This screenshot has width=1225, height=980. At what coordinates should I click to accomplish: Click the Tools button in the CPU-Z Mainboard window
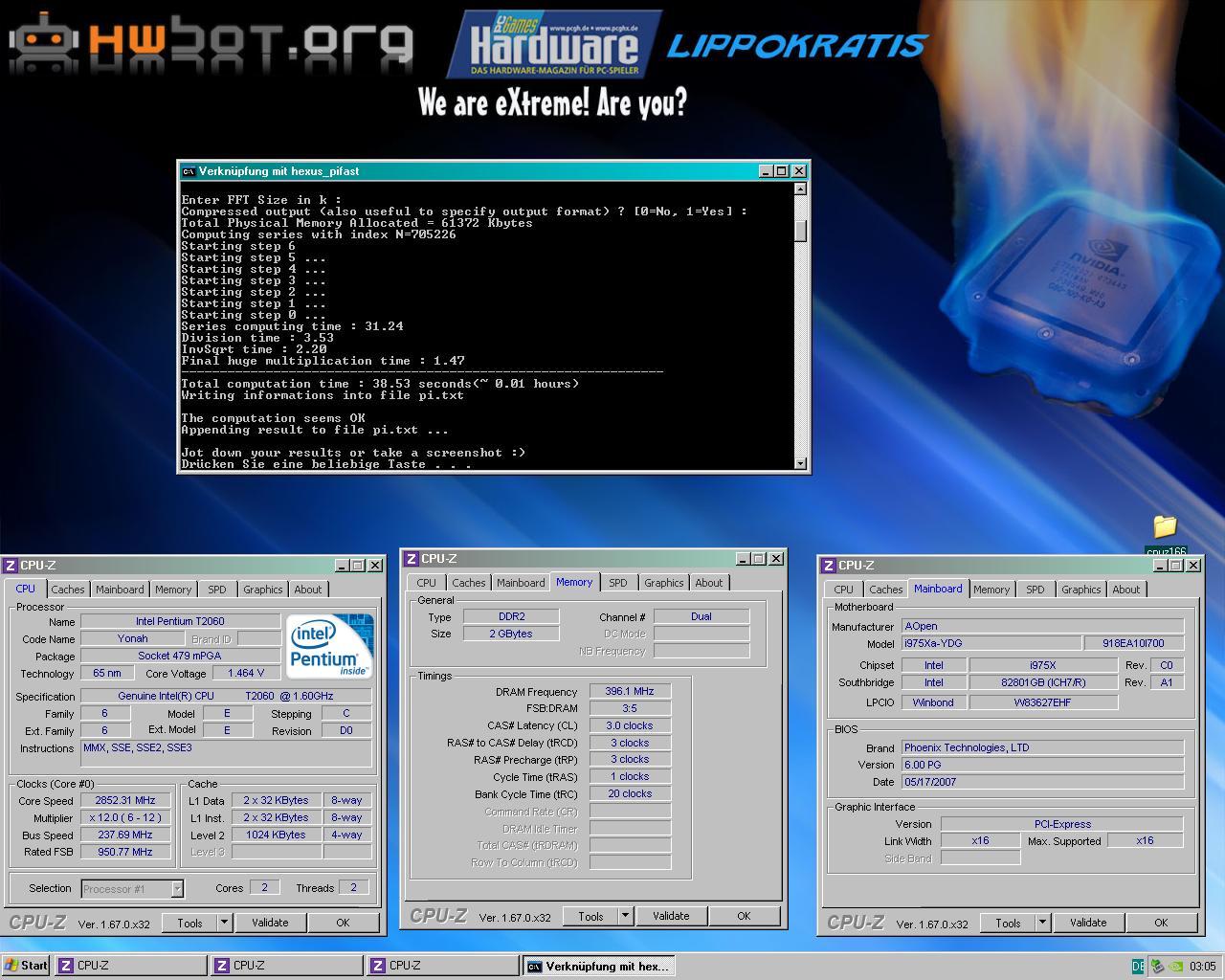(x=1008, y=923)
